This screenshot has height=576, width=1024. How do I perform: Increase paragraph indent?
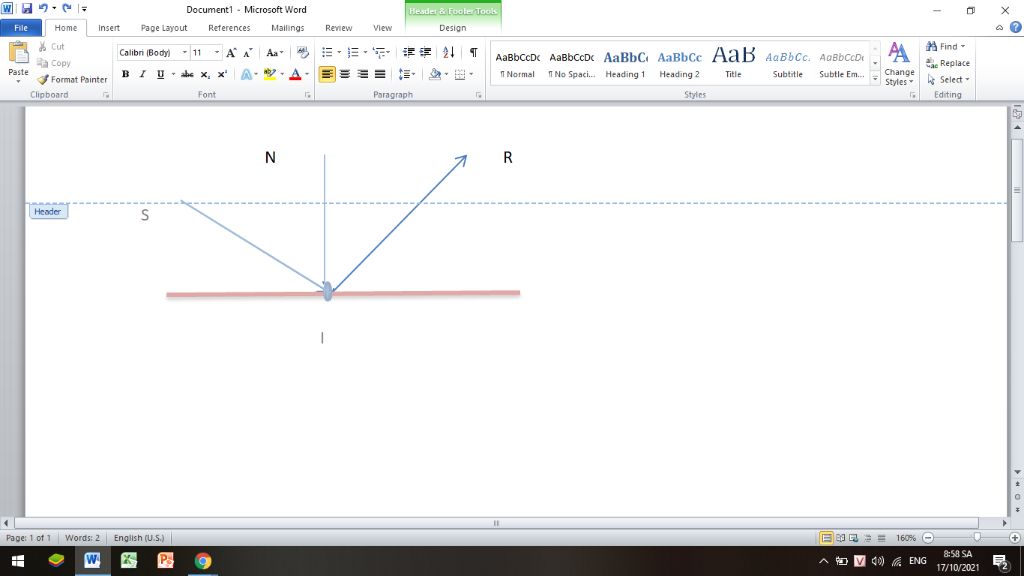click(x=426, y=52)
